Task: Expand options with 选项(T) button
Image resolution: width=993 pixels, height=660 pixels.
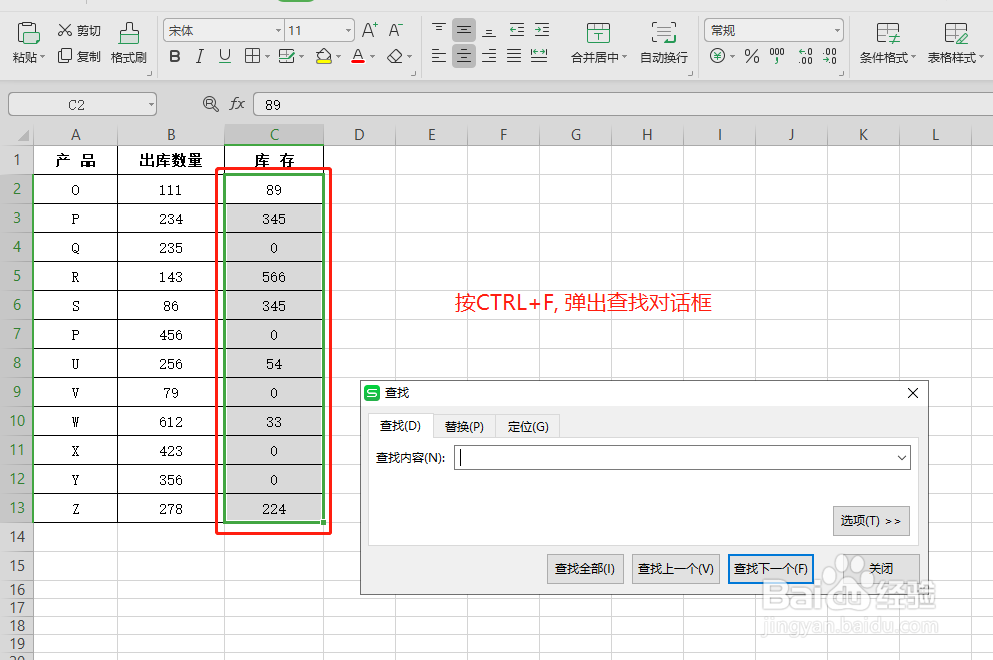Action: coord(870,520)
